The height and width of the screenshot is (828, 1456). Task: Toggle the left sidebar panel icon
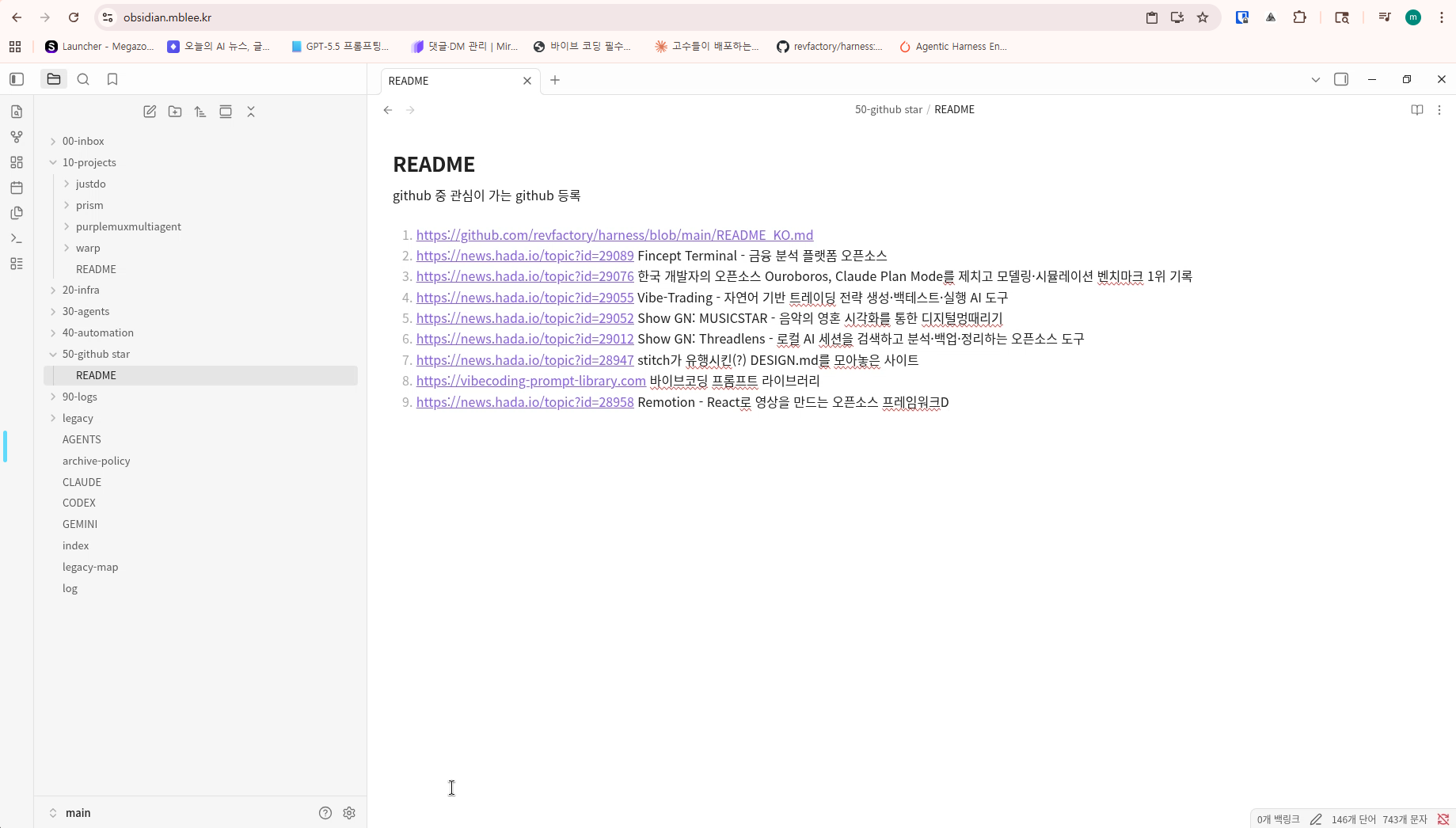point(17,79)
